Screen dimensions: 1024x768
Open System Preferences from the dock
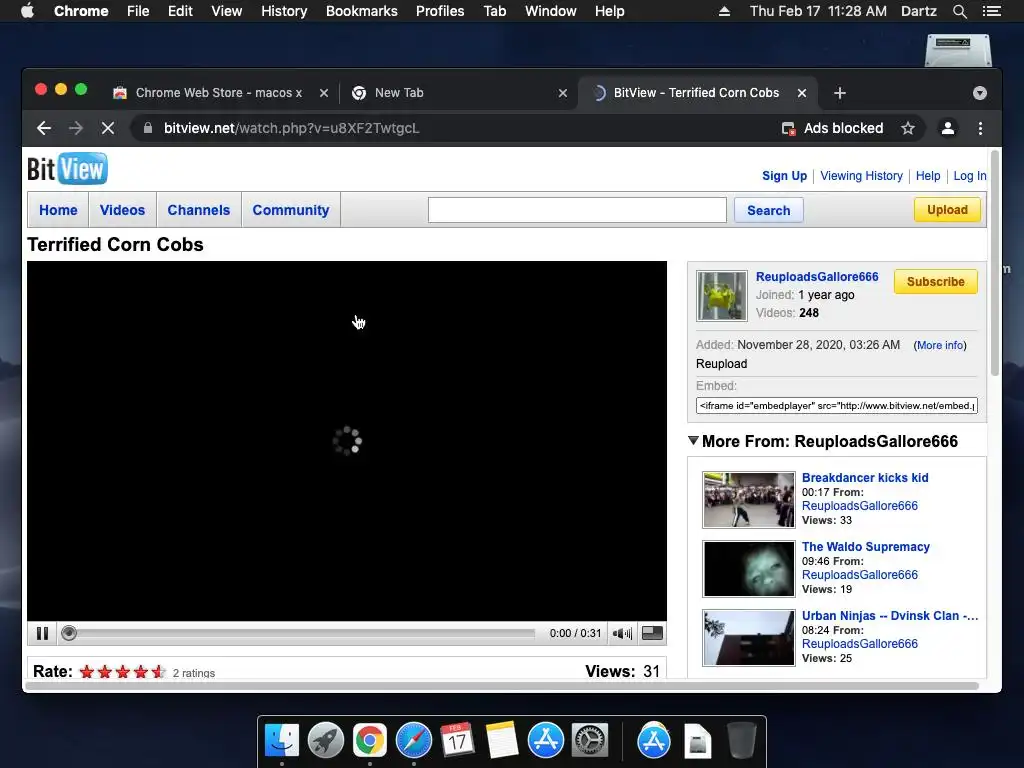(x=590, y=740)
